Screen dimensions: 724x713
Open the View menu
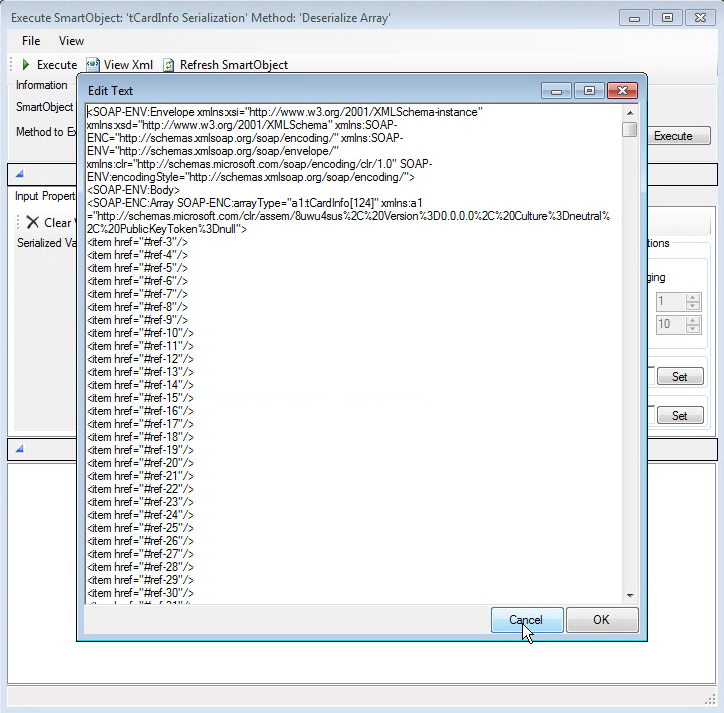(71, 41)
